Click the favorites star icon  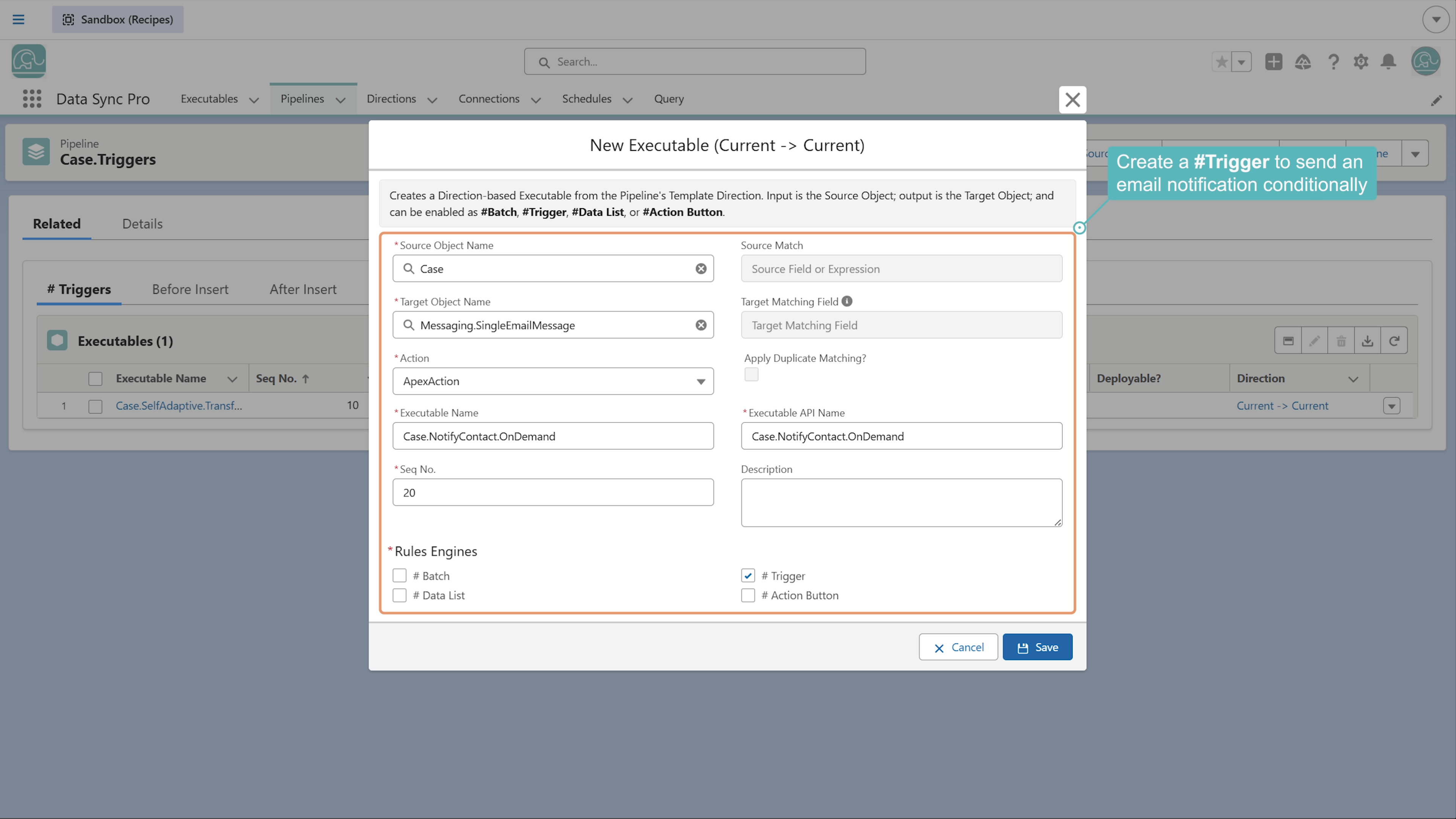point(1221,61)
